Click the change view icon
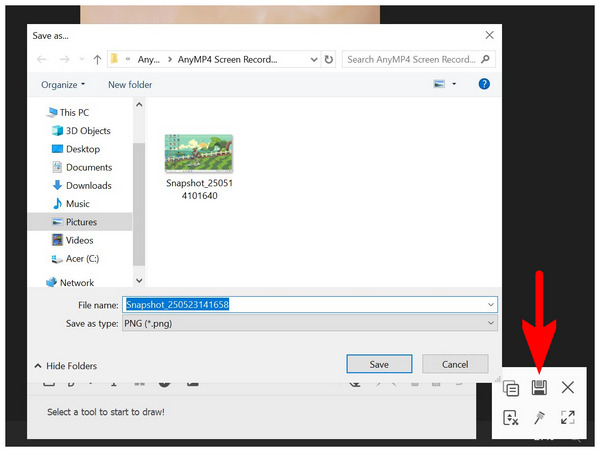Screen dimensions: 600x452 [x=439, y=84]
